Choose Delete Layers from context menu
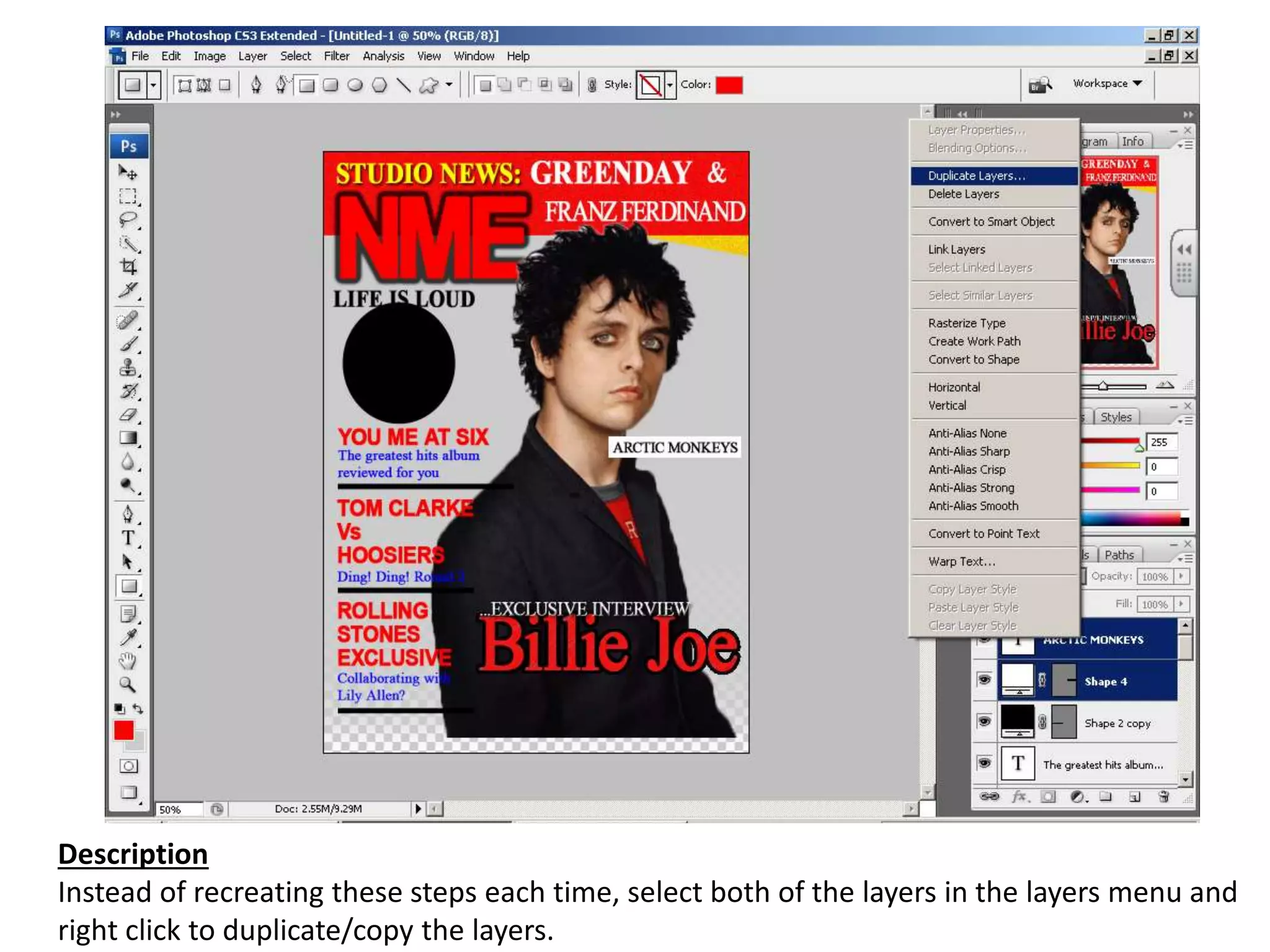The width and height of the screenshot is (1270, 952). tap(994, 194)
